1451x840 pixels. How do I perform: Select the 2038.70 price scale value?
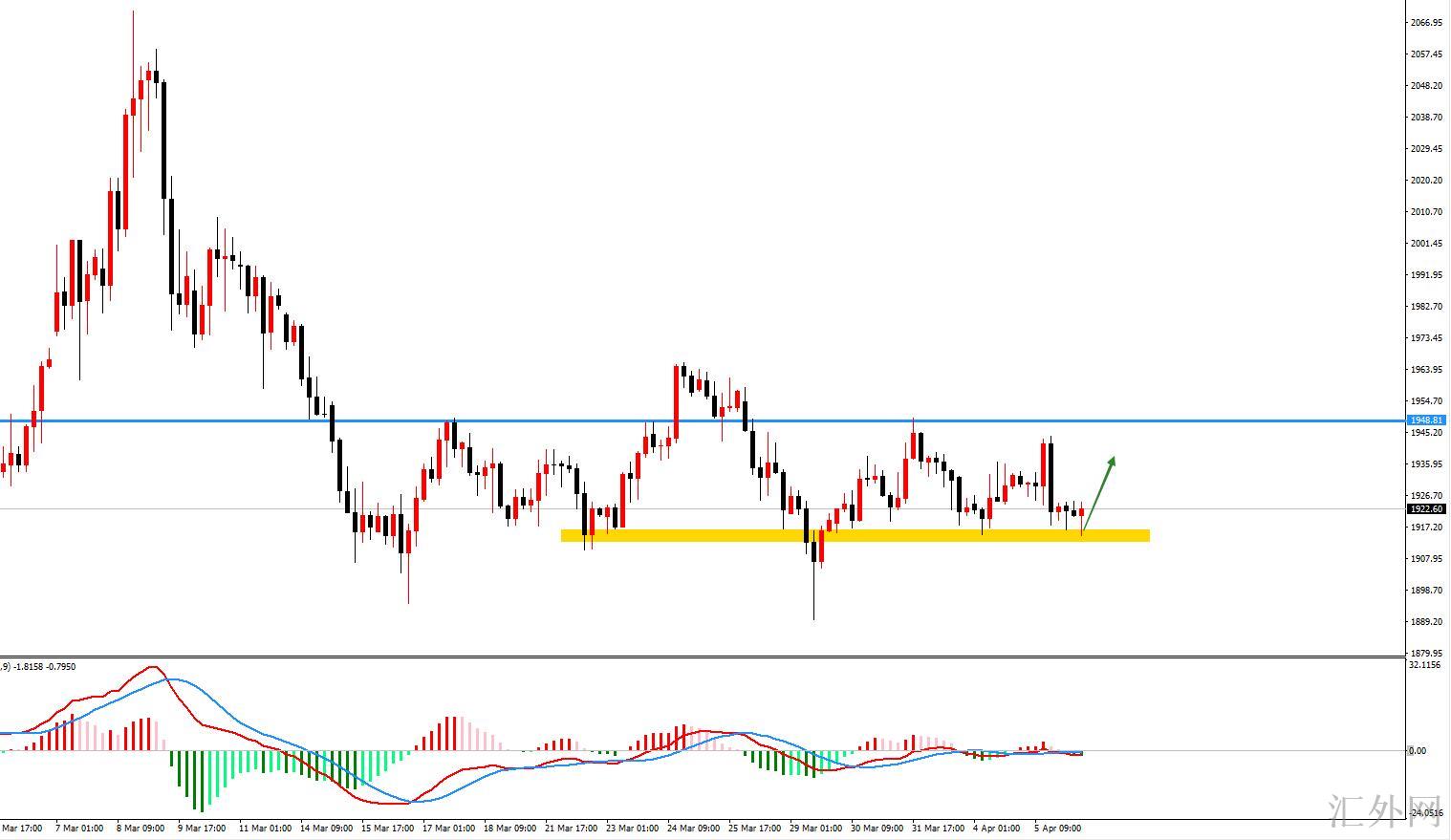coord(1426,118)
